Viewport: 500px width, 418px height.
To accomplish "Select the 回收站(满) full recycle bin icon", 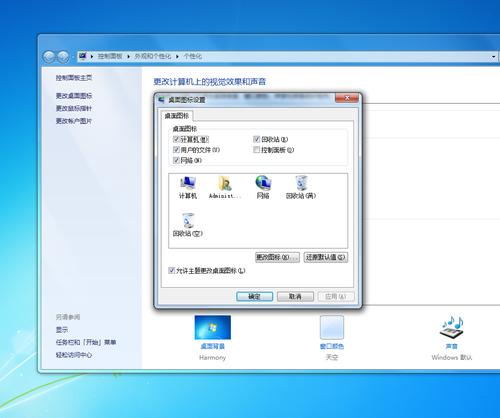I will click(301, 188).
